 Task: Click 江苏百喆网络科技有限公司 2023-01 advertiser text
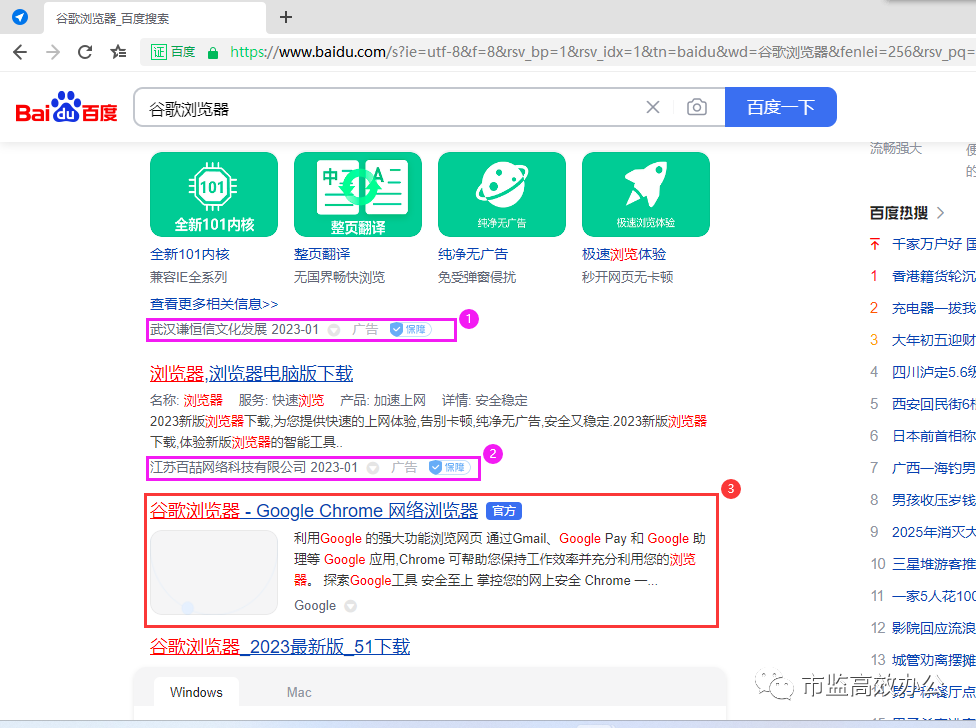254,467
